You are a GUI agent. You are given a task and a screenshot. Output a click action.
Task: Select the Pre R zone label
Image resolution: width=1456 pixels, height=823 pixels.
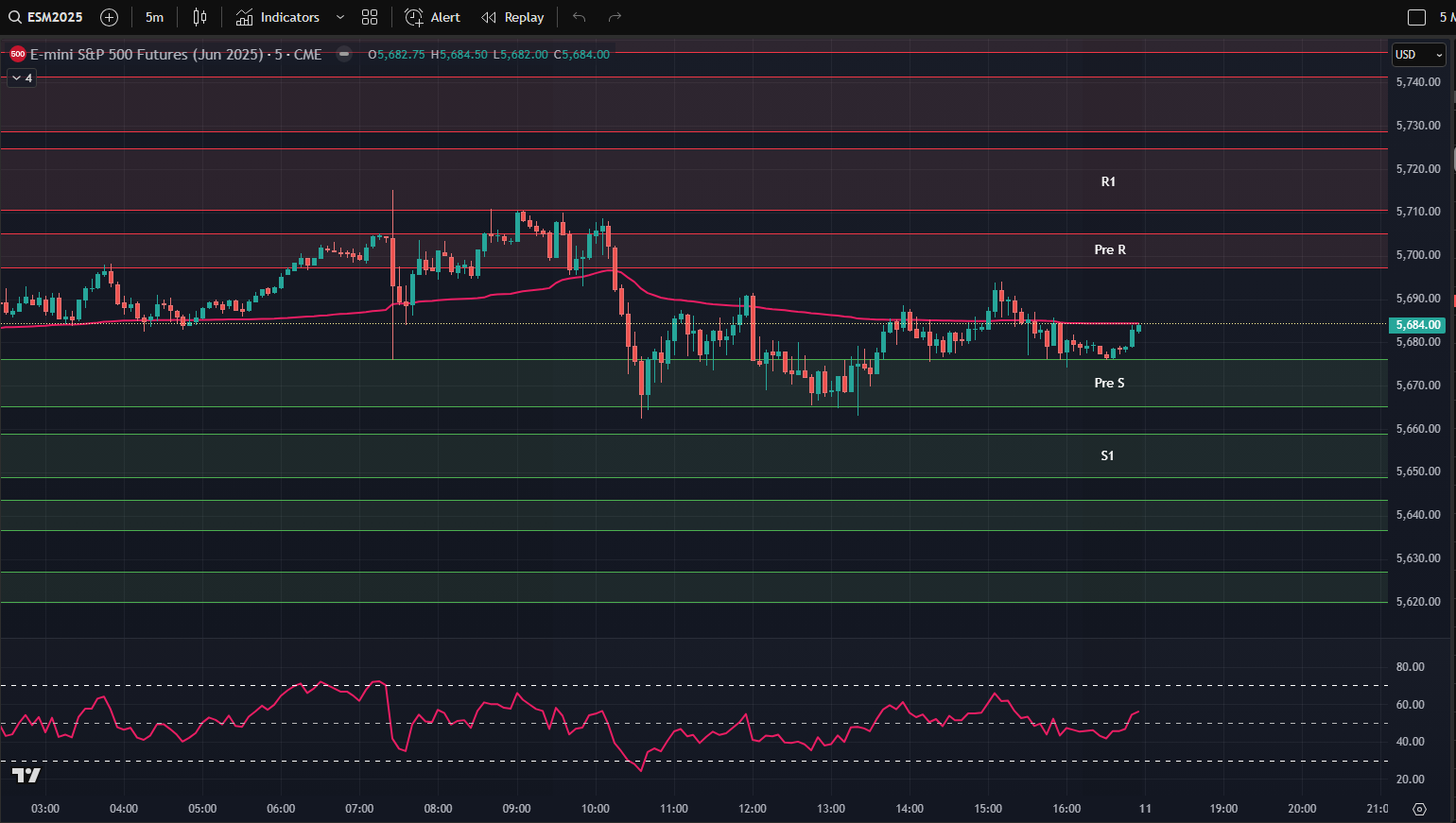point(1110,249)
